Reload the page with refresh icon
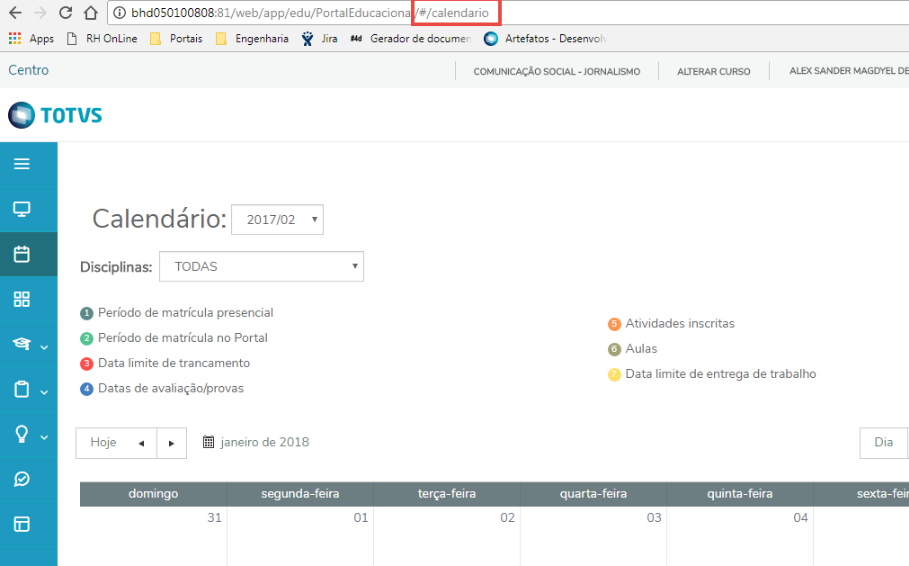The width and height of the screenshot is (909, 566). click(66, 12)
